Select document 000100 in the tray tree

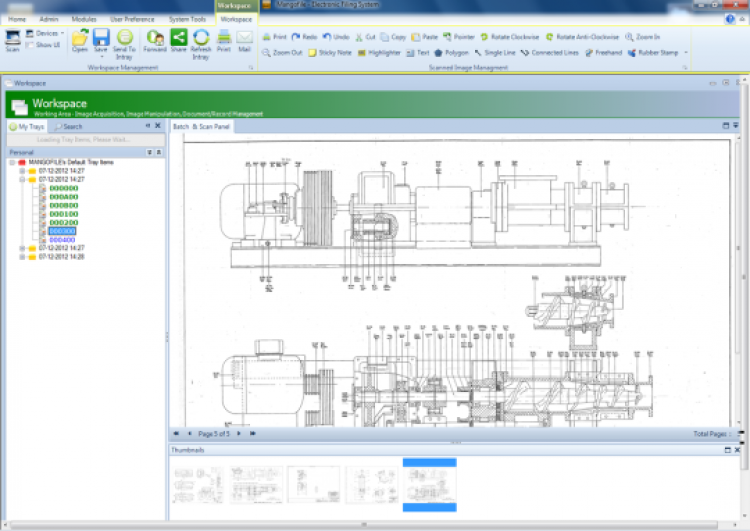tap(63, 214)
